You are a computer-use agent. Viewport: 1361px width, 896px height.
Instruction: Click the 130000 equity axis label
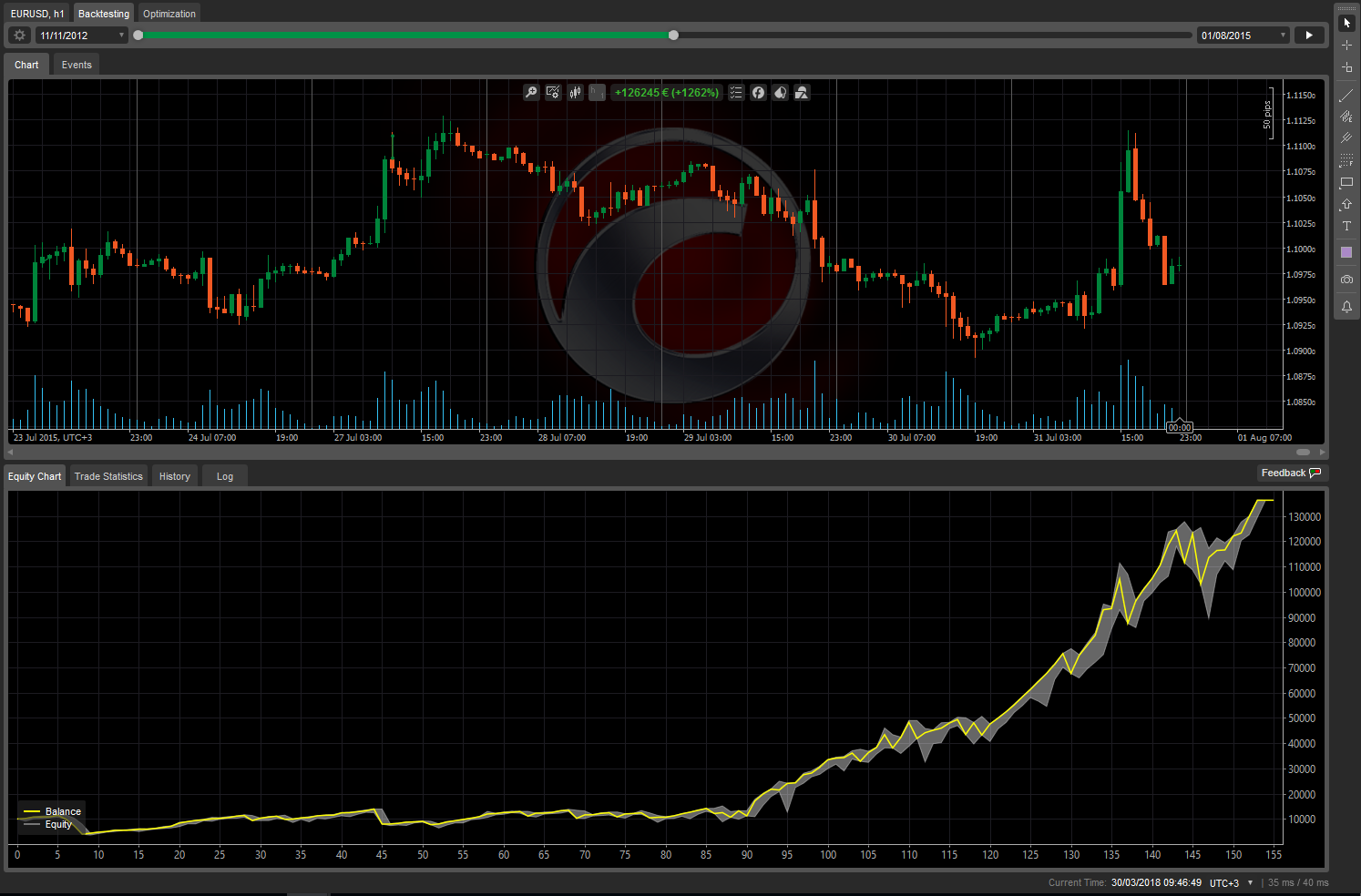1305,516
